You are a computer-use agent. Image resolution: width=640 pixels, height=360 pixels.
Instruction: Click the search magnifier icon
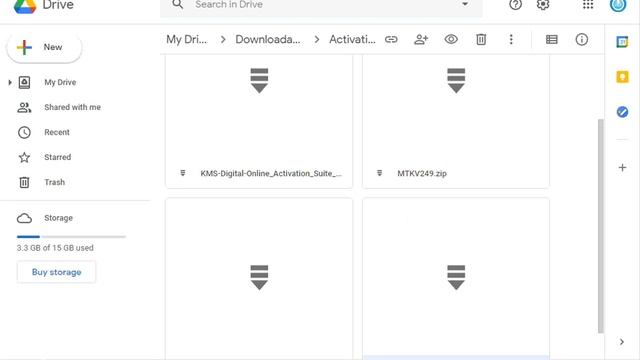pyautogui.click(x=178, y=5)
